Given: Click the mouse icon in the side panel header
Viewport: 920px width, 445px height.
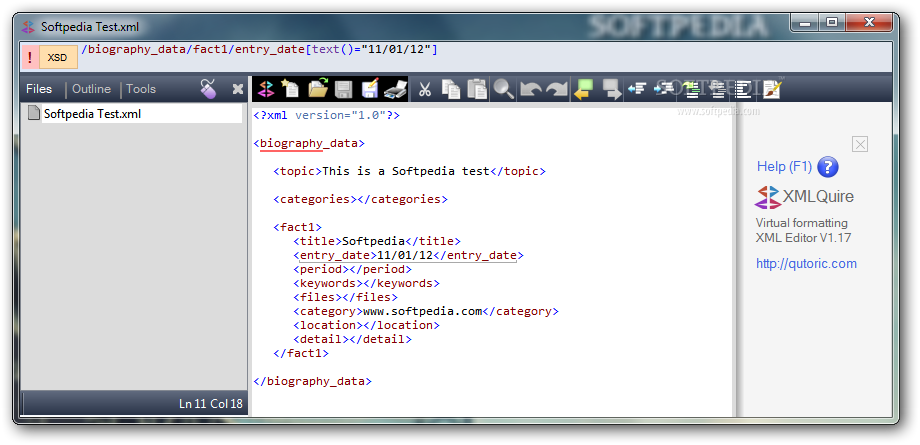Looking at the screenshot, I should pyautogui.click(x=208, y=89).
